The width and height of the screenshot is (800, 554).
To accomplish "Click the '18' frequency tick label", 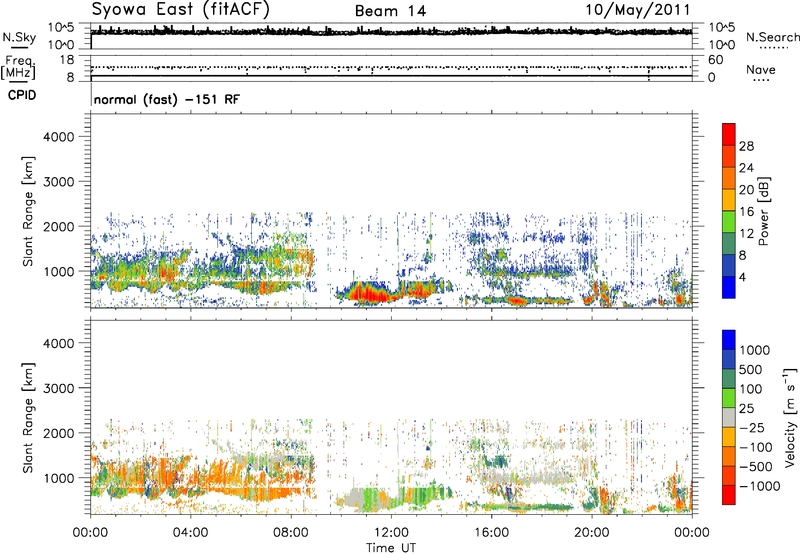I will (x=67, y=60).
